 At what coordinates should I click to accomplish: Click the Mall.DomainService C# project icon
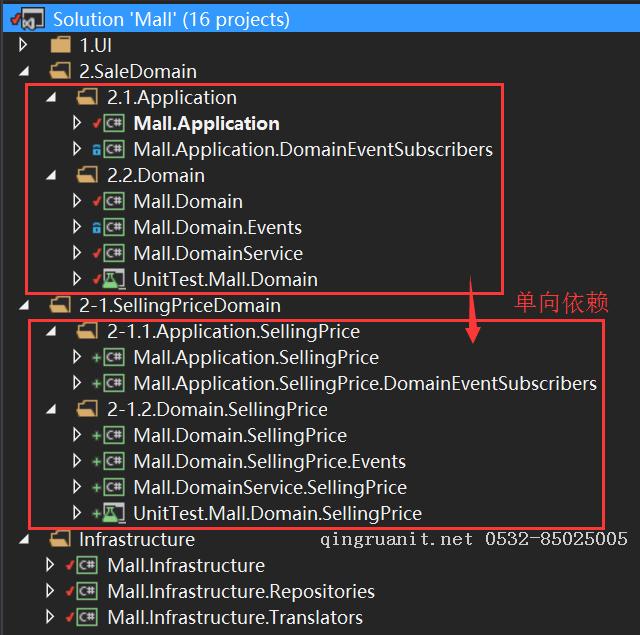pos(114,253)
